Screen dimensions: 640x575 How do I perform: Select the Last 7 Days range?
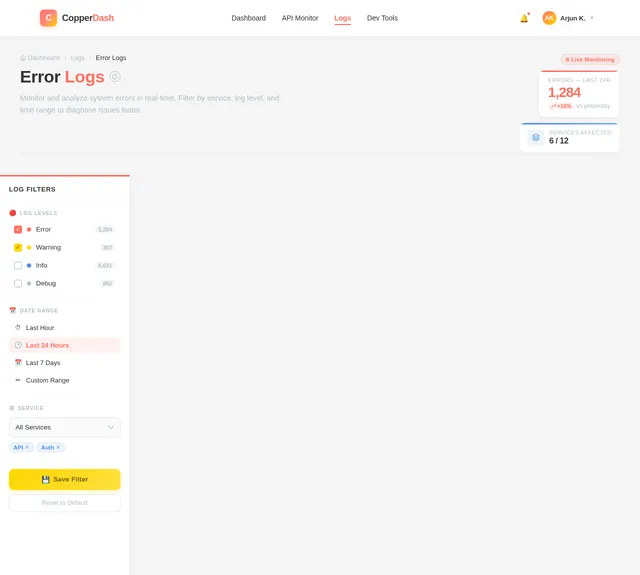43,362
